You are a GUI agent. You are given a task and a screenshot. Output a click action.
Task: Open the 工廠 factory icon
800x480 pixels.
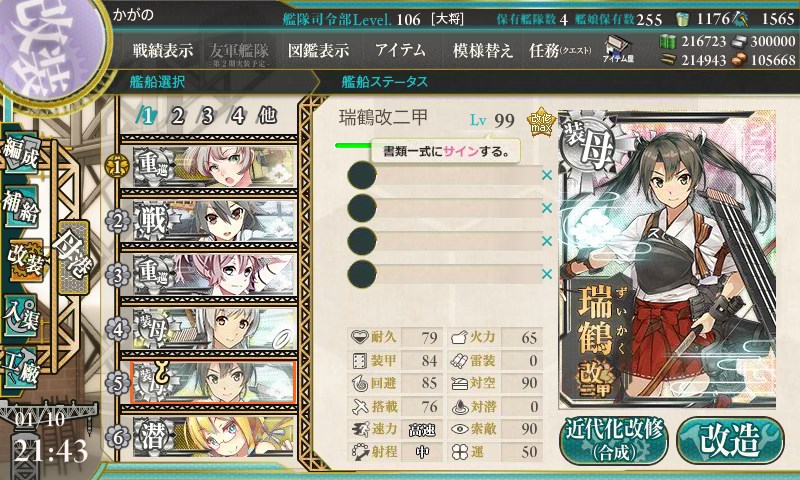pyautogui.click(x=21, y=368)
